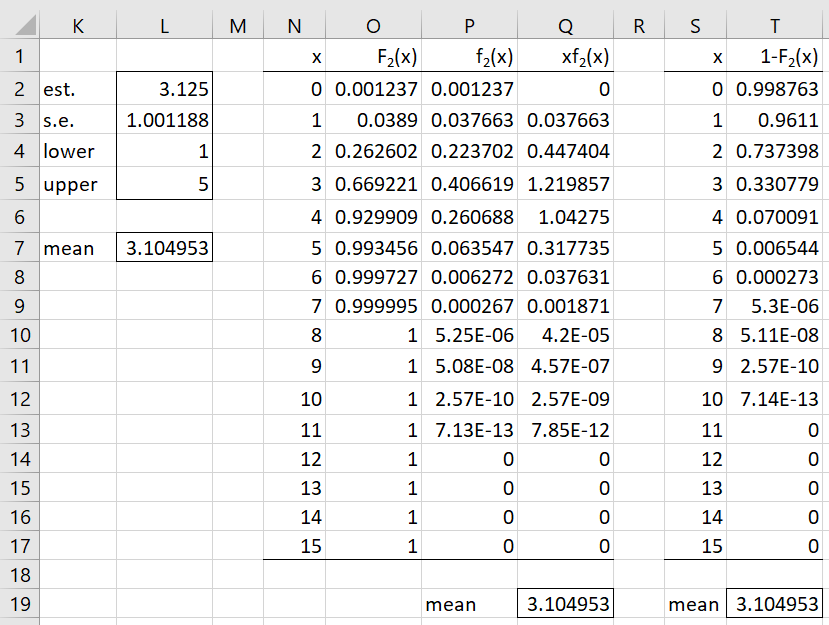Click the 1-F2(x) header cell
The width and height of the screenshot is (829, 625).
click(x=775, y=56)
